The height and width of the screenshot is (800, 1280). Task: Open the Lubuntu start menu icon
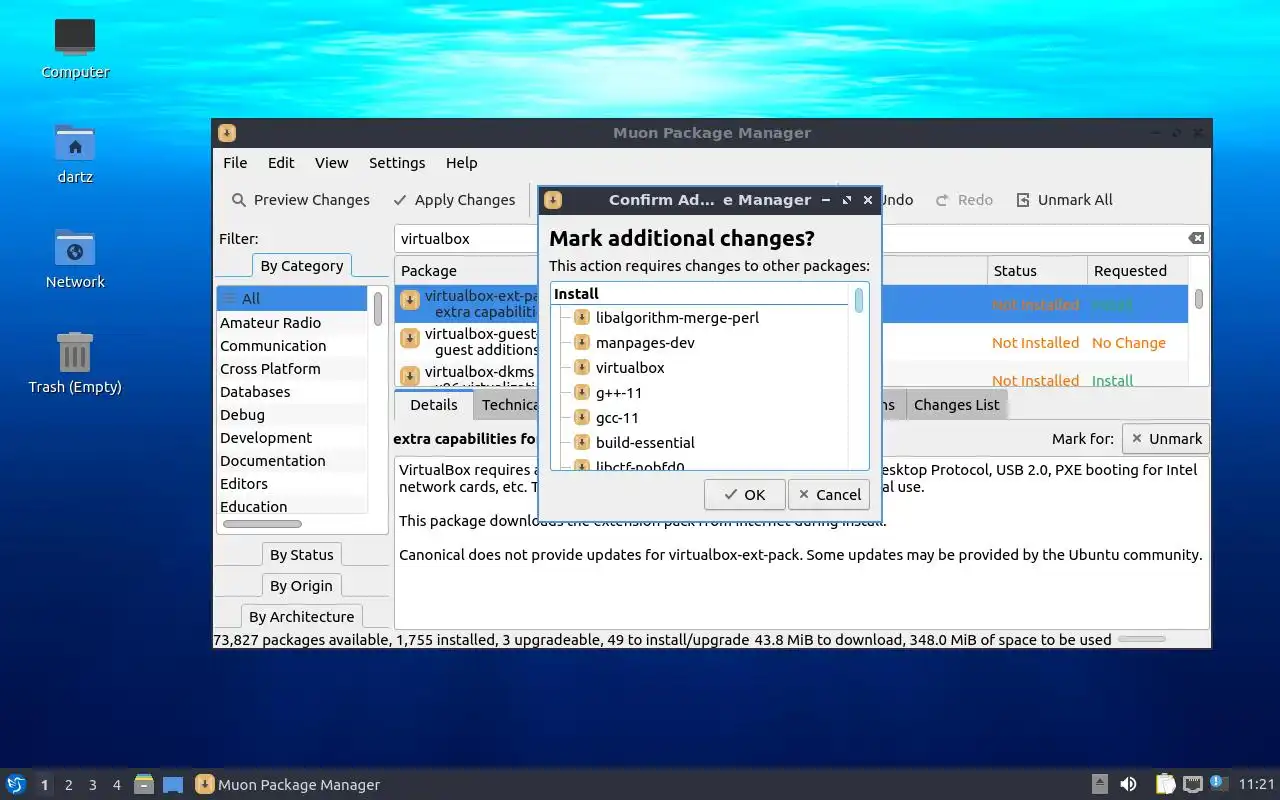click(16, 785)
